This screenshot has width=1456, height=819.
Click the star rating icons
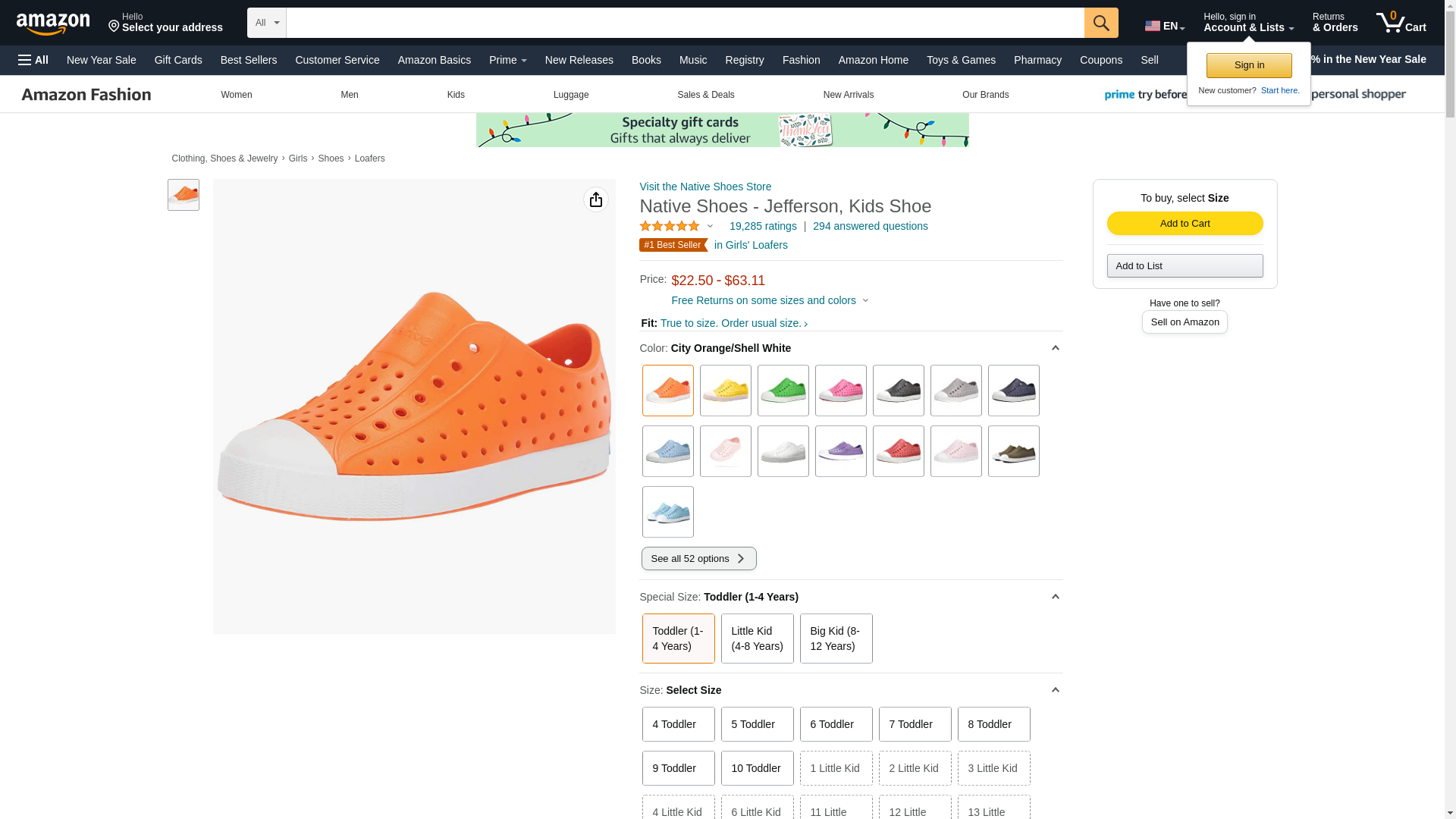tap(670, 226)
